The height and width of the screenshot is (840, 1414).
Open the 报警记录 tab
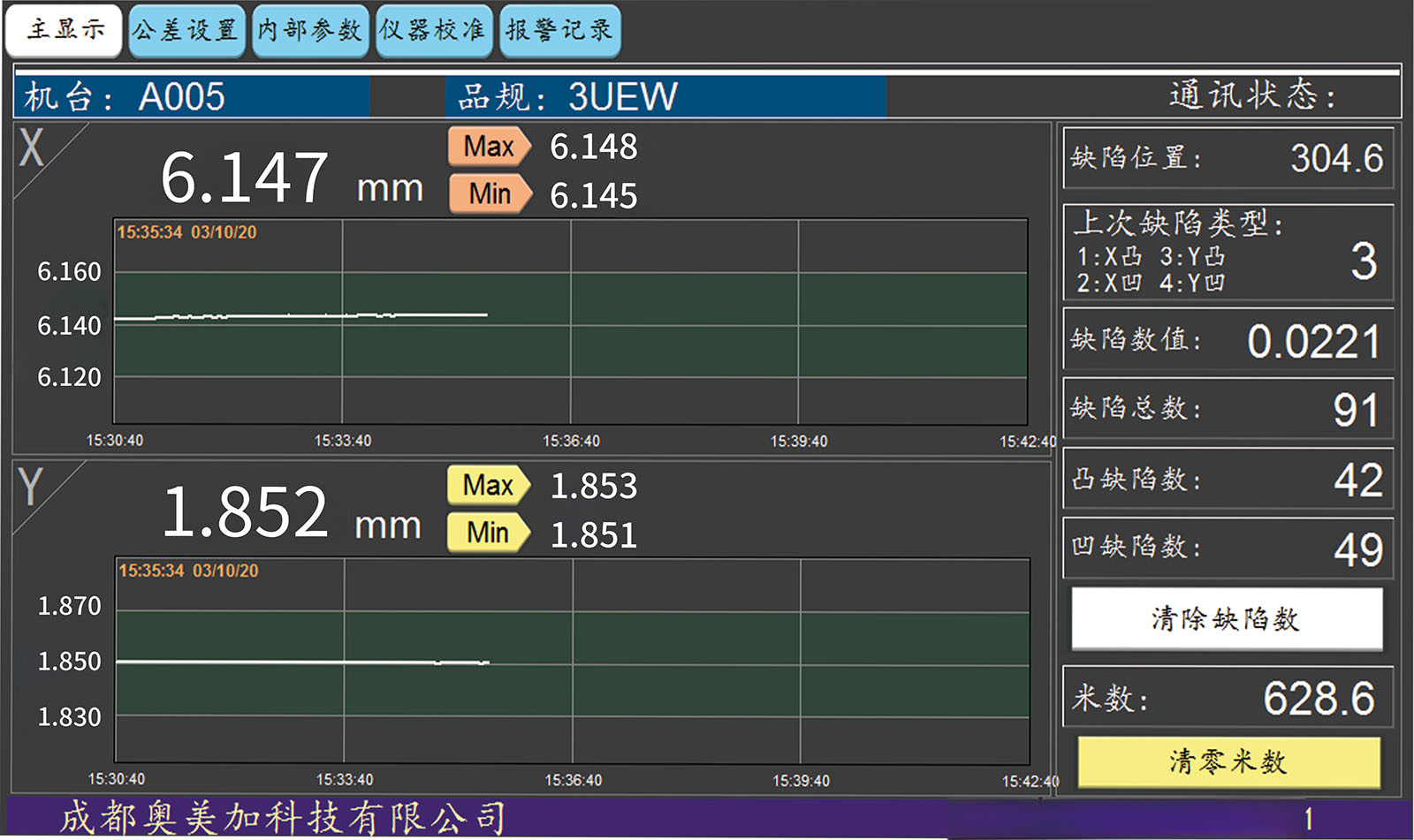tap(559, 31)
